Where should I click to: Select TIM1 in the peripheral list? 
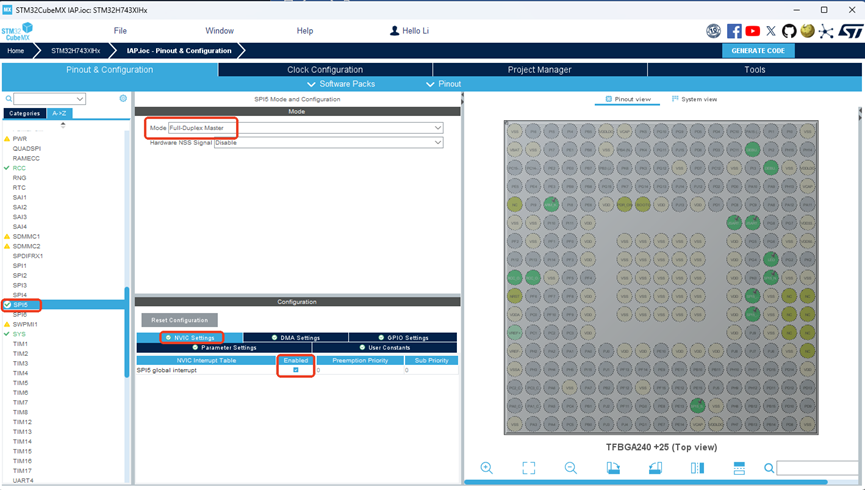click(x=20, y=344)
